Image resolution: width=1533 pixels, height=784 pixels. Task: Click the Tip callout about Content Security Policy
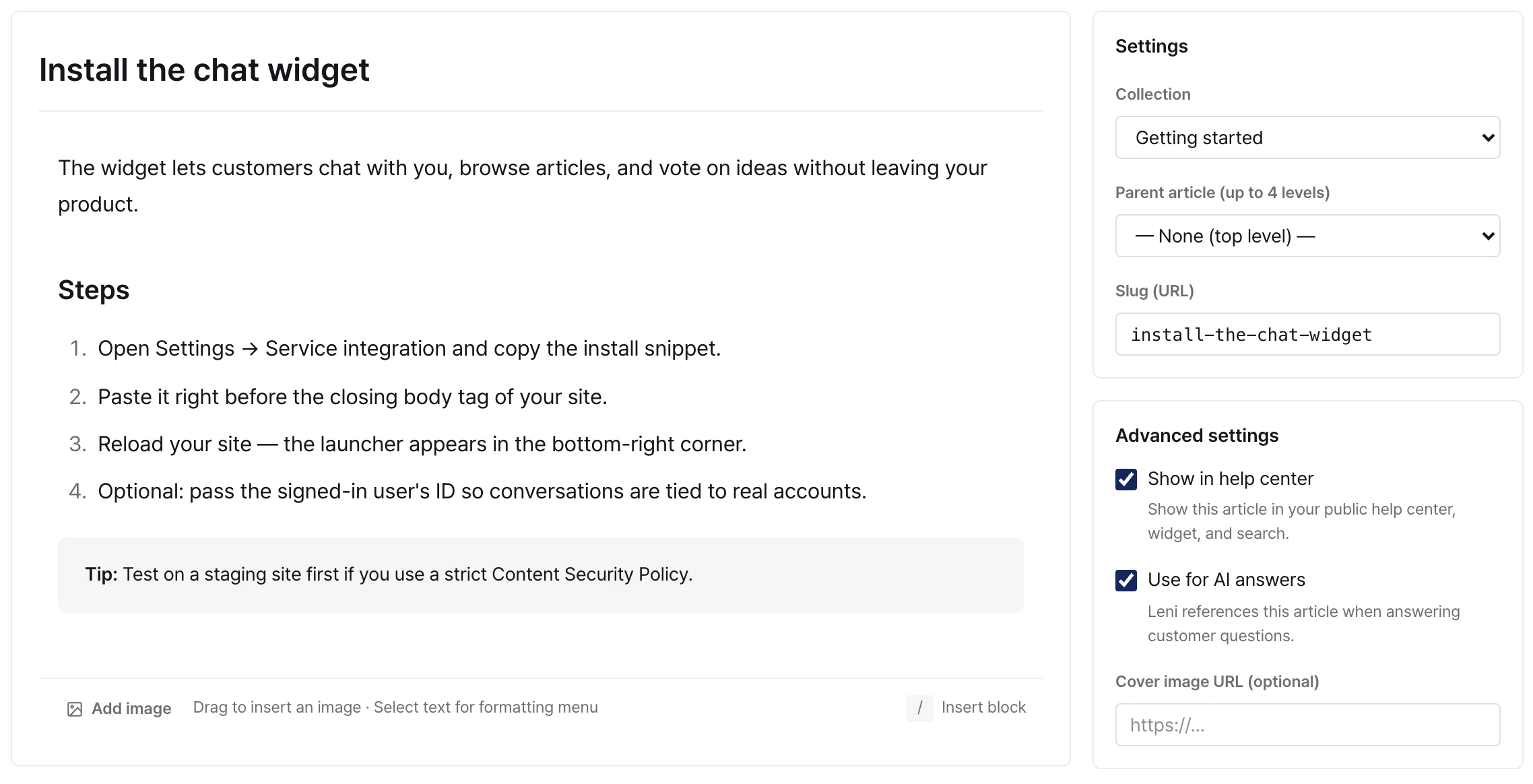pos(540,575)
